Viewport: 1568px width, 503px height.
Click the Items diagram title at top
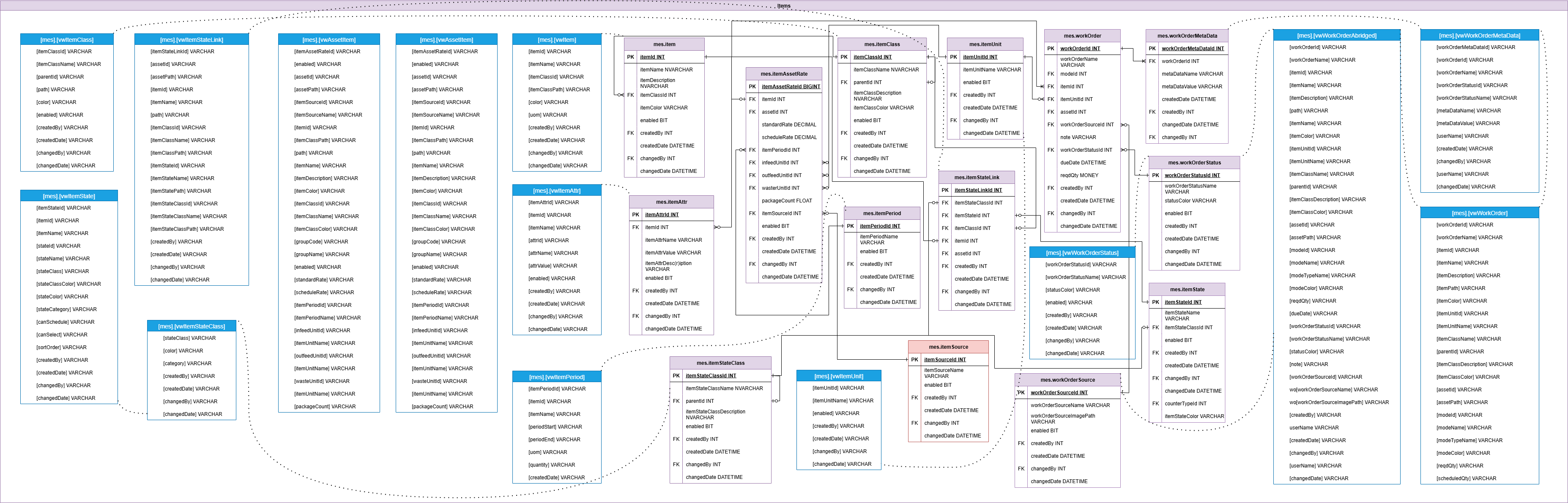783,6
